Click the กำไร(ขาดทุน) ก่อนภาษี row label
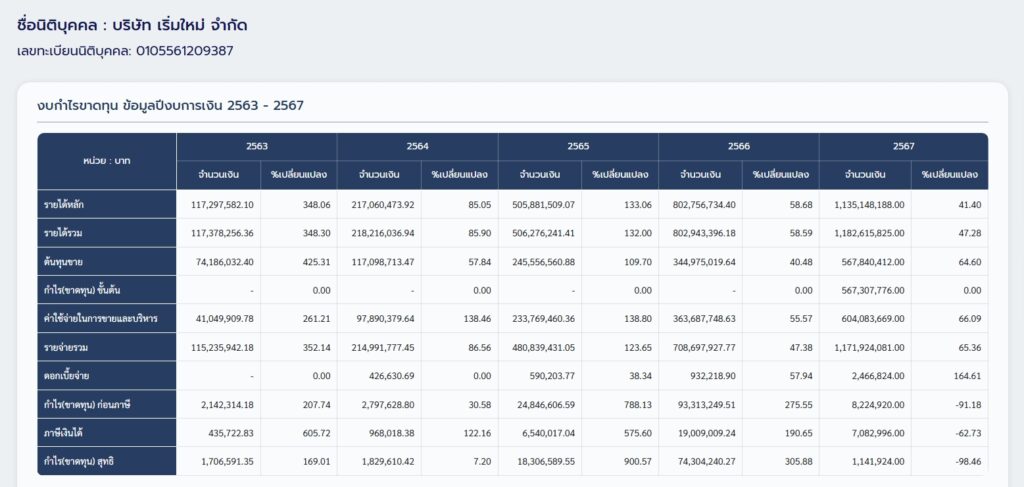The width and height of the screenshot is (1024, 487). (x=86, y=404)
